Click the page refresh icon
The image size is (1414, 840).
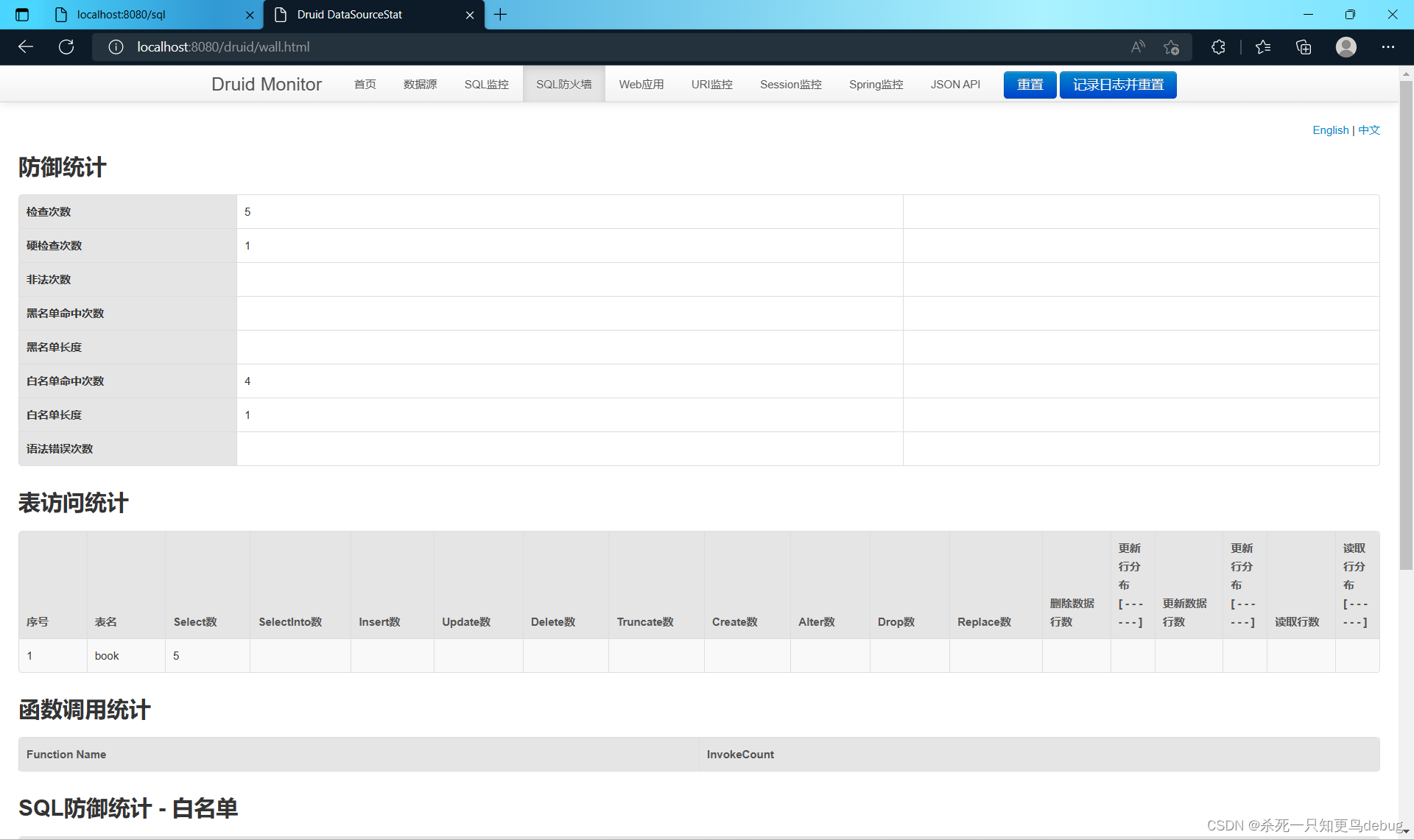[66, 47]
